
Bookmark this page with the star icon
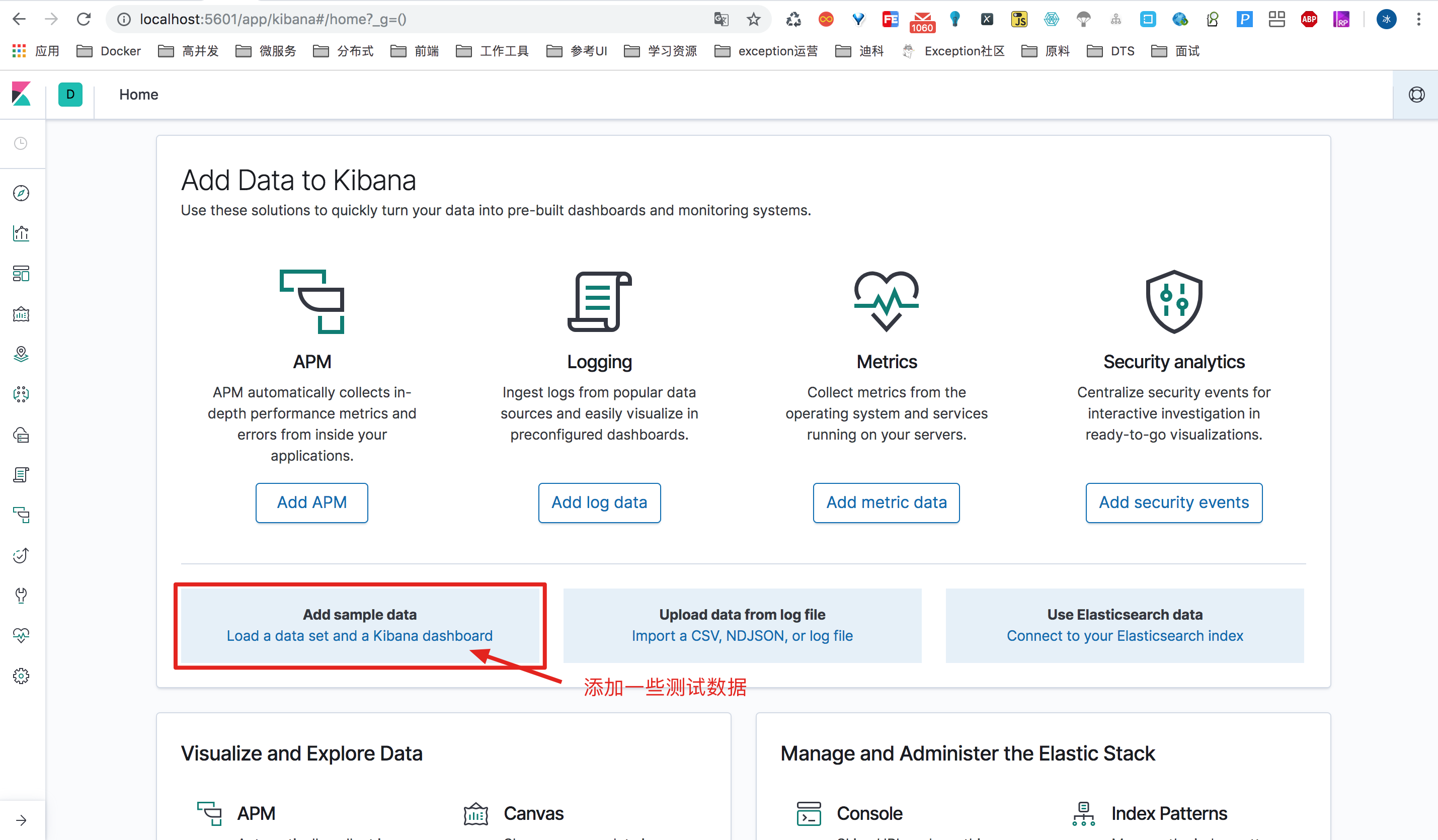753,20
